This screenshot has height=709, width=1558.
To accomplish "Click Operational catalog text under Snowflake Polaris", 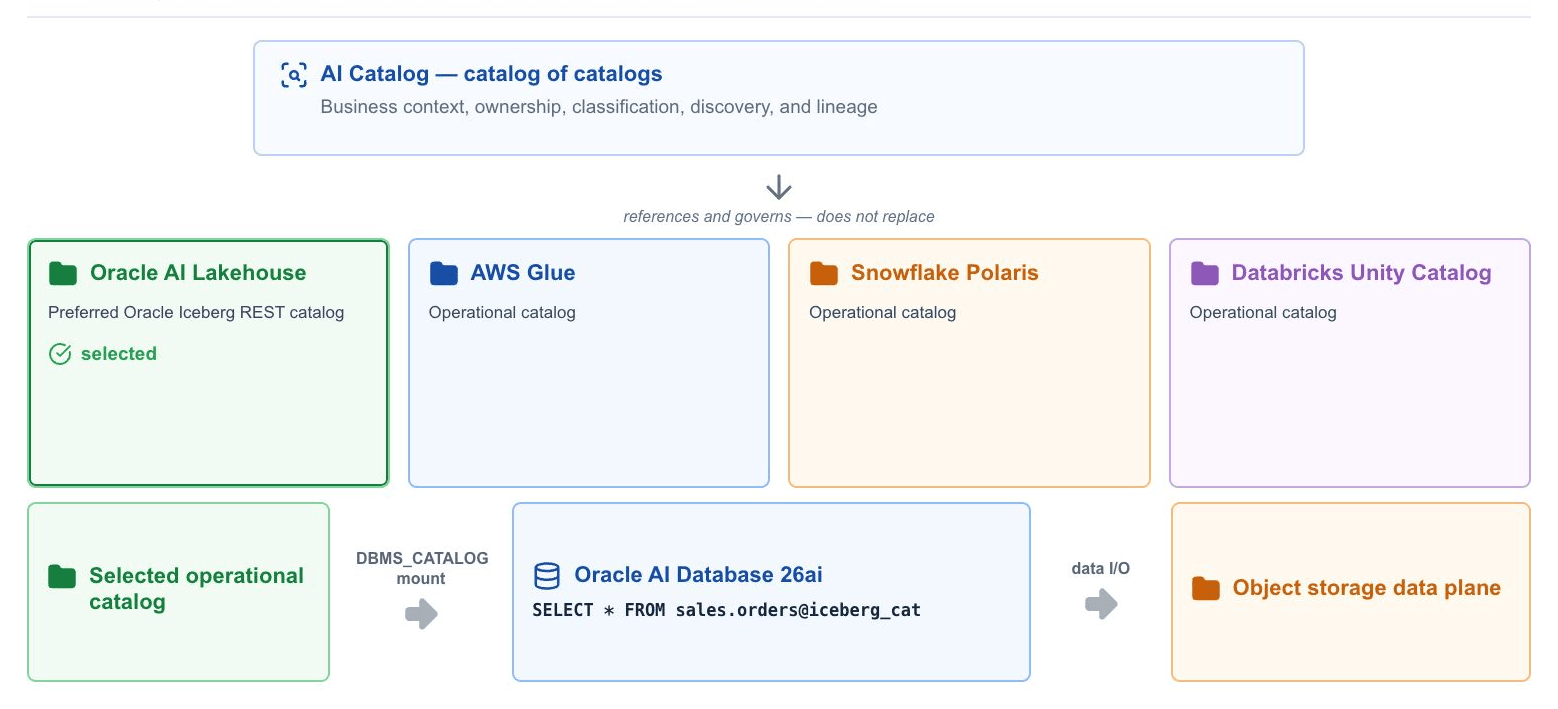I will 882,313.
